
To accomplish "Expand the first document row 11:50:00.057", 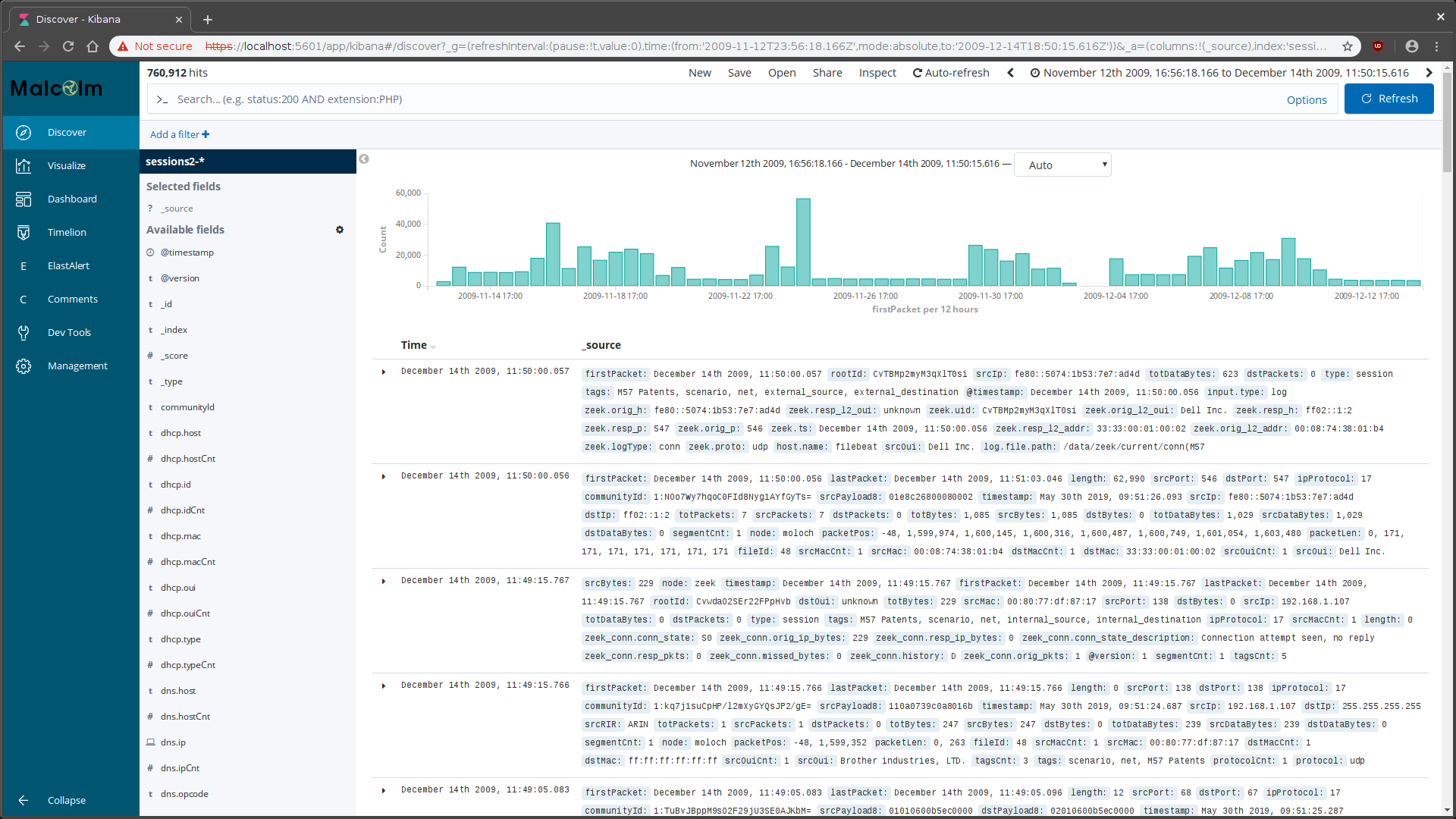I will click(384, 372).
